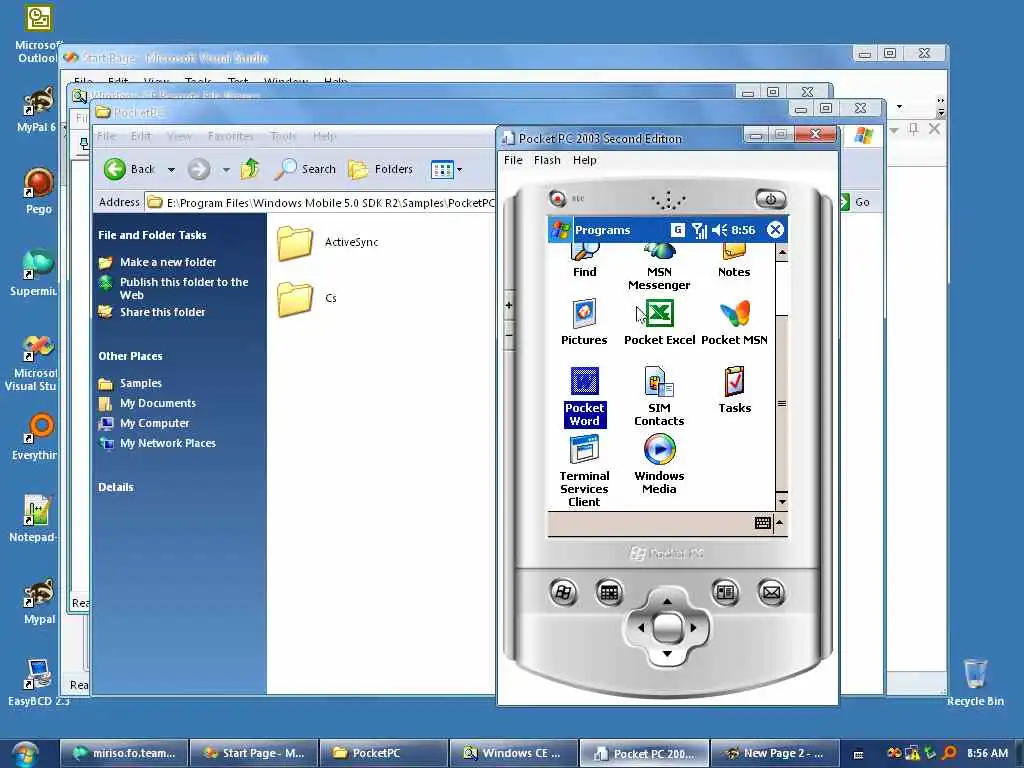Open Pocket MSN icon
The width and height of the screenshot is (1024, 768).
[x=734, y=322]
